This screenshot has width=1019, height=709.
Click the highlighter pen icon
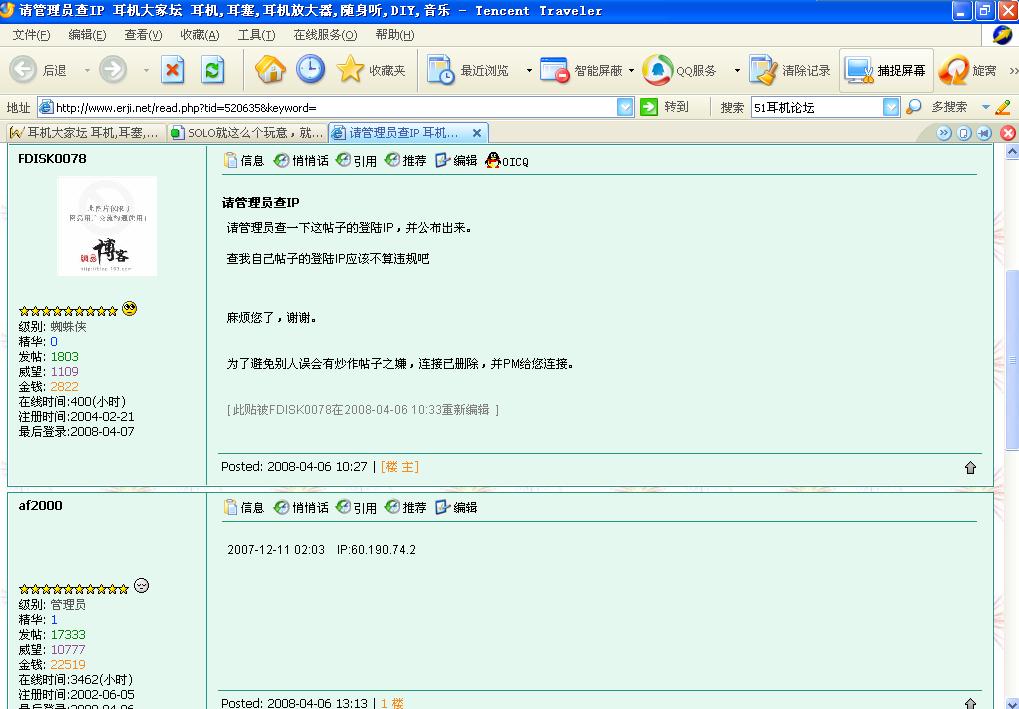pos(1003,107)
